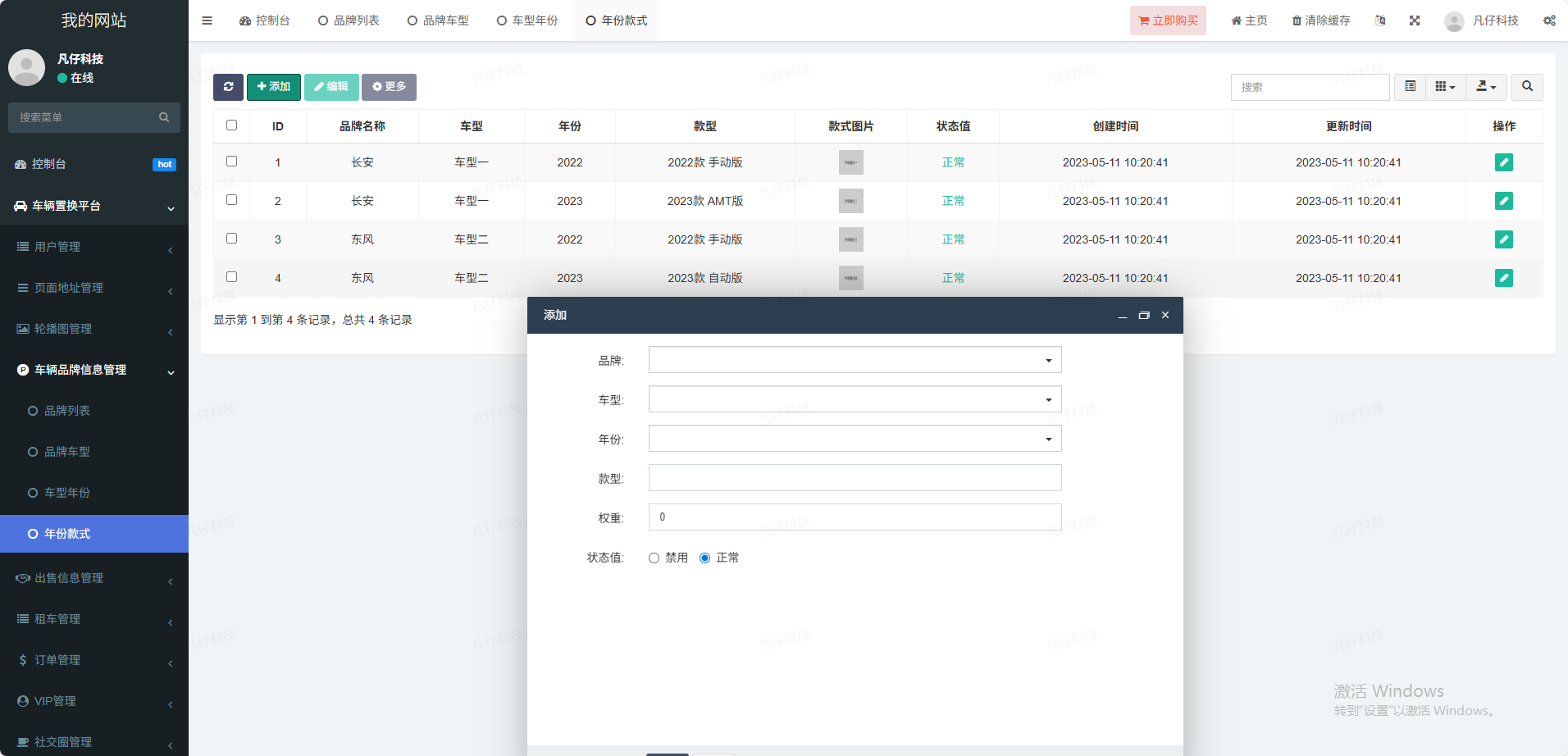The width and height of the screenshot is (1568, 756).
Task: Toggle the sidebar hamburger menu icon
Action: [x=207, y=20]
